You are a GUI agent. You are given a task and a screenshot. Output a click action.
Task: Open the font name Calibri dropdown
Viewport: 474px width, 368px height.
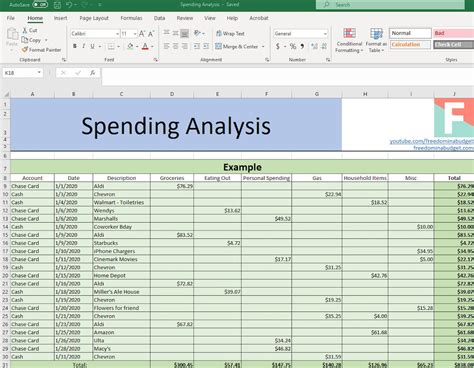(117, 34)
